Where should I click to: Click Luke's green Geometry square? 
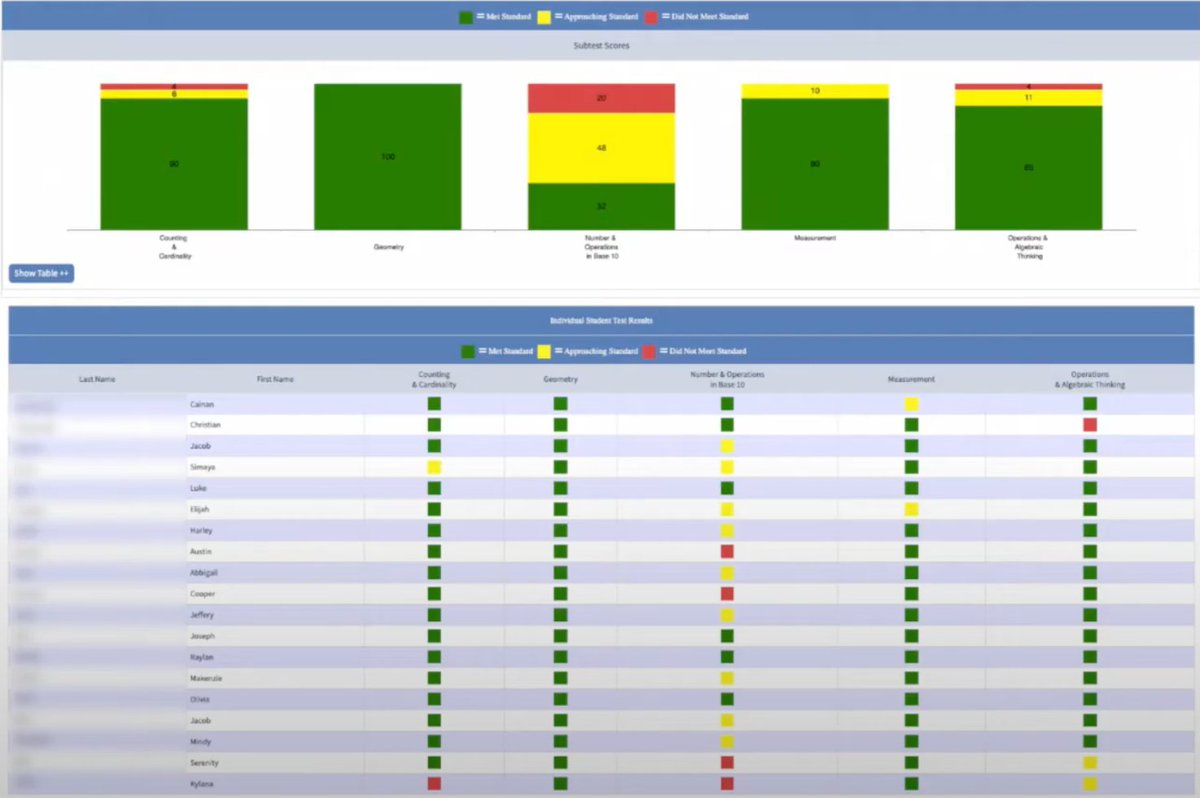point(560,488)
